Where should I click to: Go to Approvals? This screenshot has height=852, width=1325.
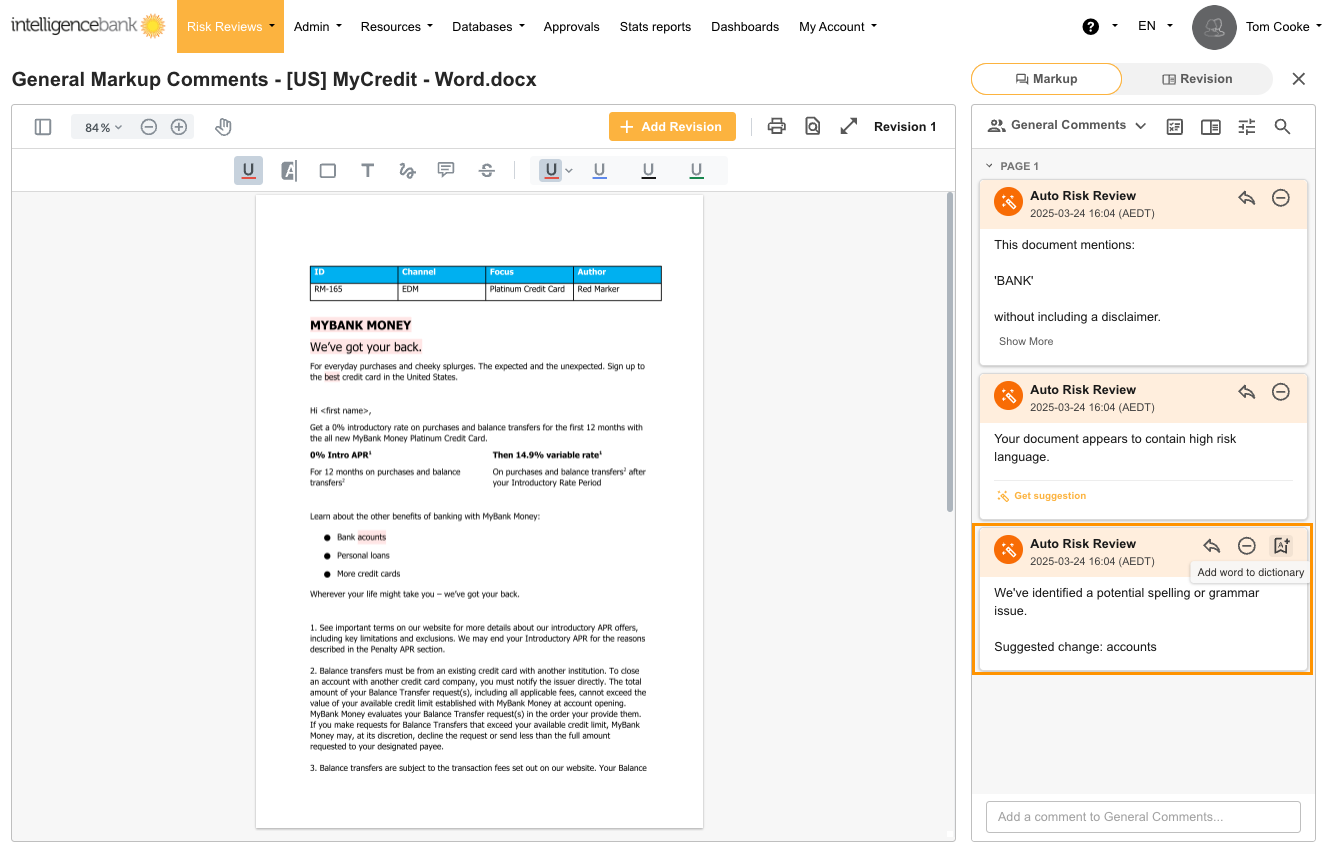point(572,27)
